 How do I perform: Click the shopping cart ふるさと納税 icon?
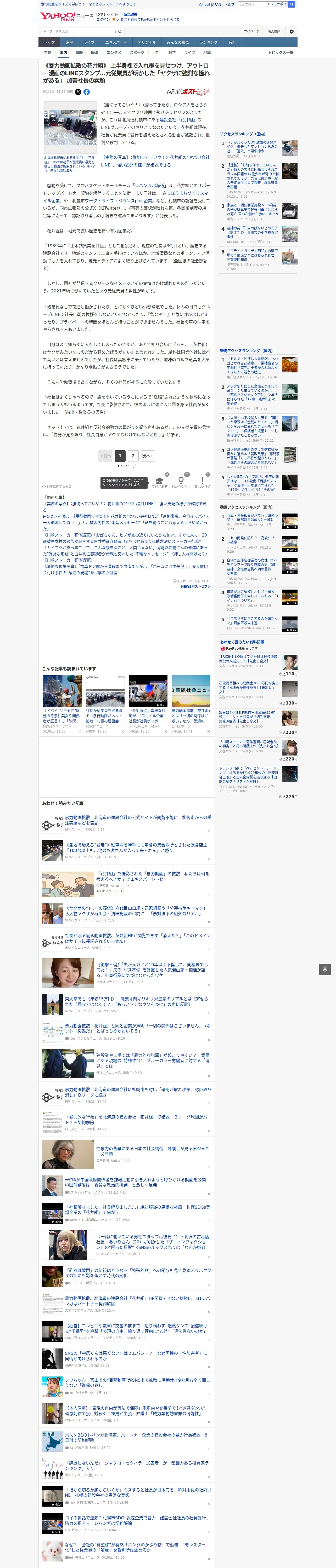click(x=114, y=20)
